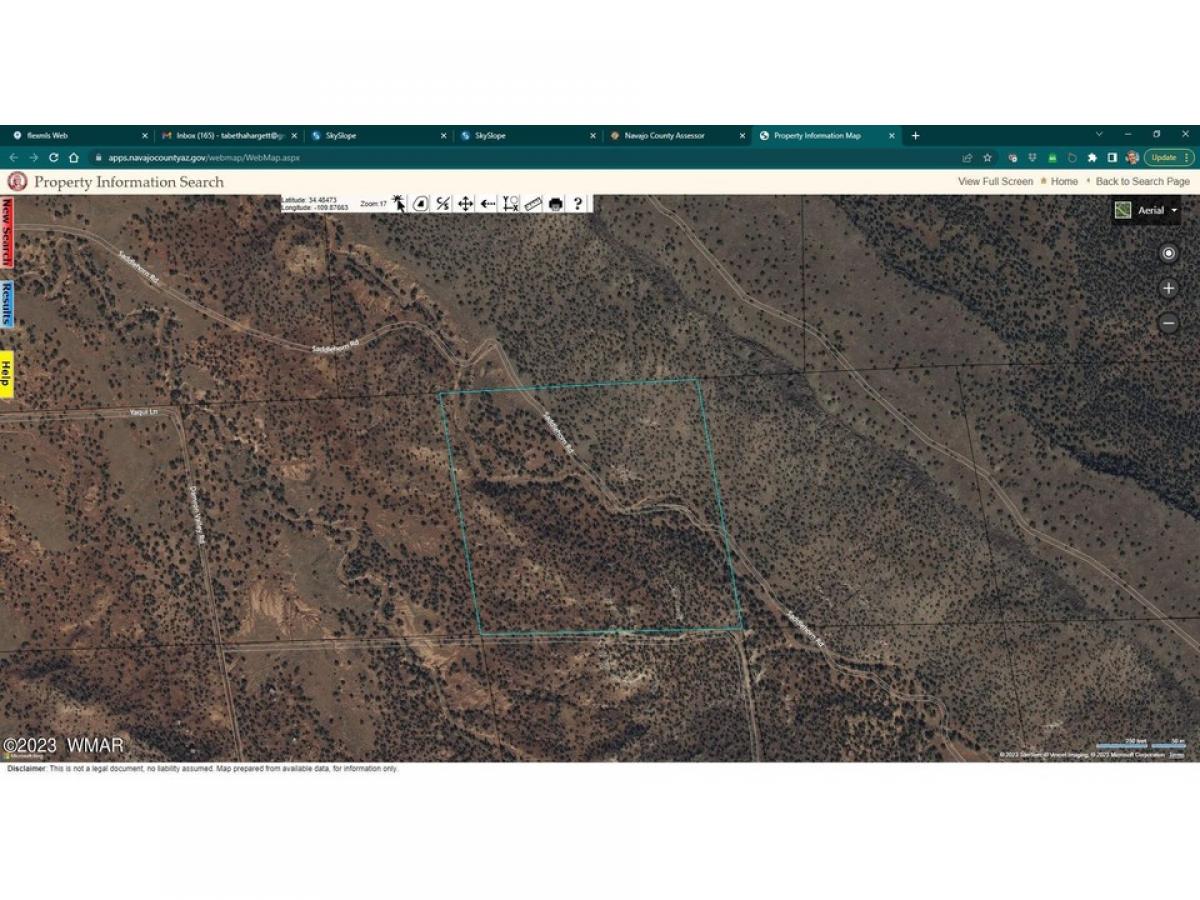Activate the pan tool with four arrows

click(464, 203)
